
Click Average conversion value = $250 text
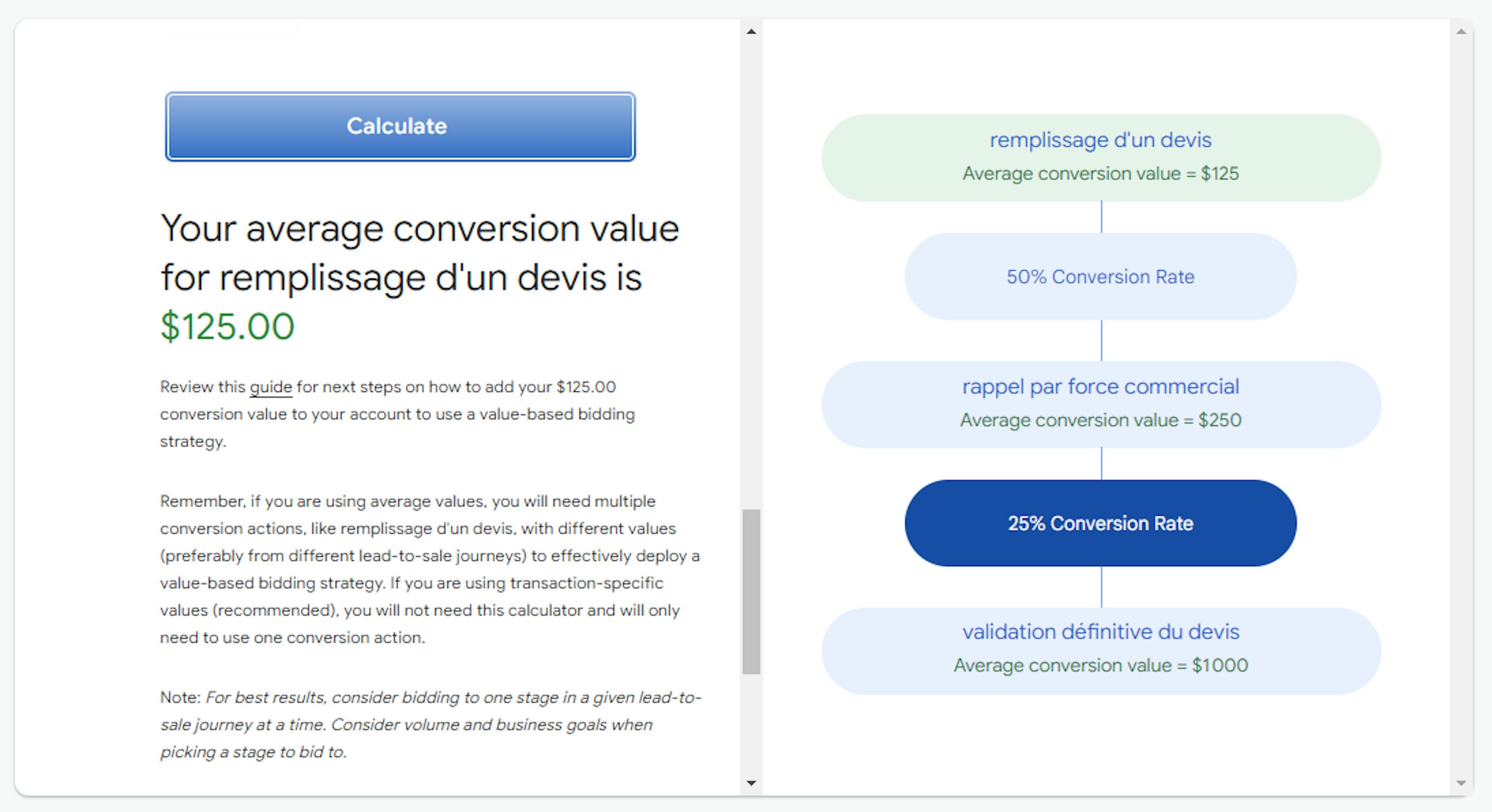click(x=1100, y=420)
